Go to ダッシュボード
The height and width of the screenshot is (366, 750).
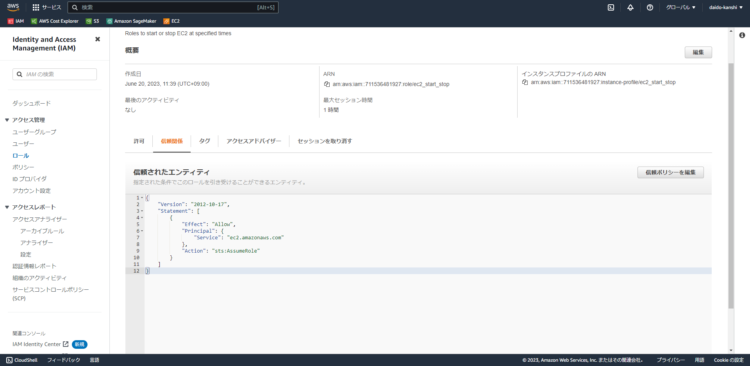point(32,103)
